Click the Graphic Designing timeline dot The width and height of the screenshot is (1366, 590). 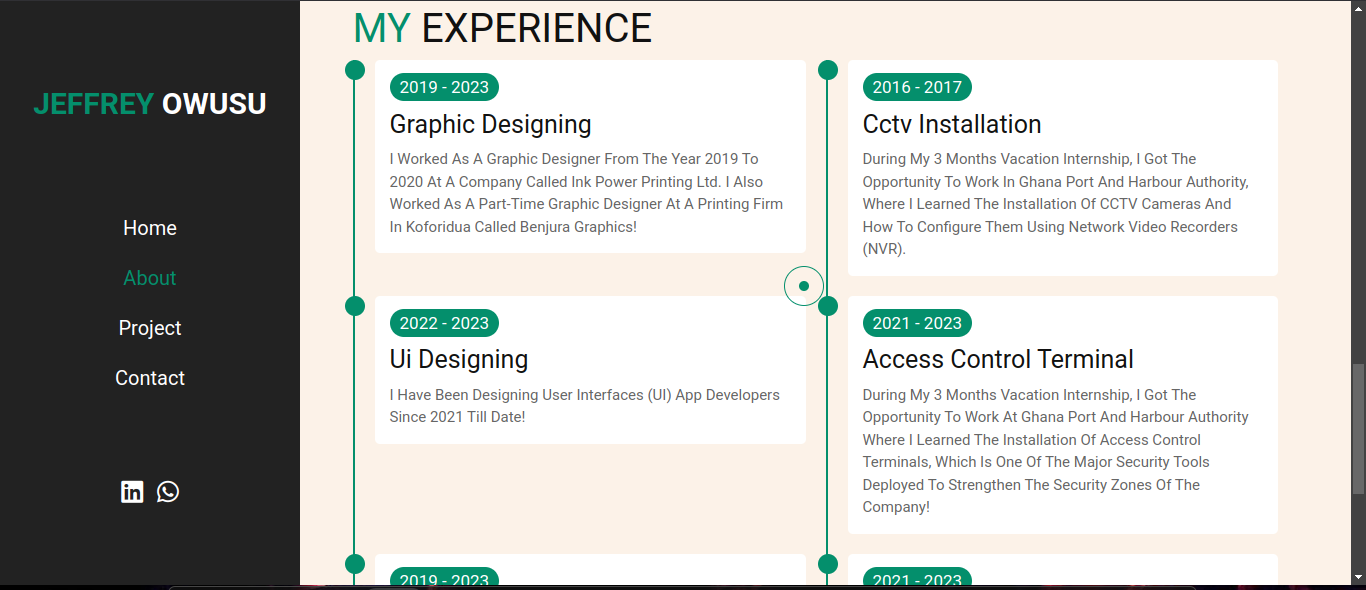coord(355,70)
